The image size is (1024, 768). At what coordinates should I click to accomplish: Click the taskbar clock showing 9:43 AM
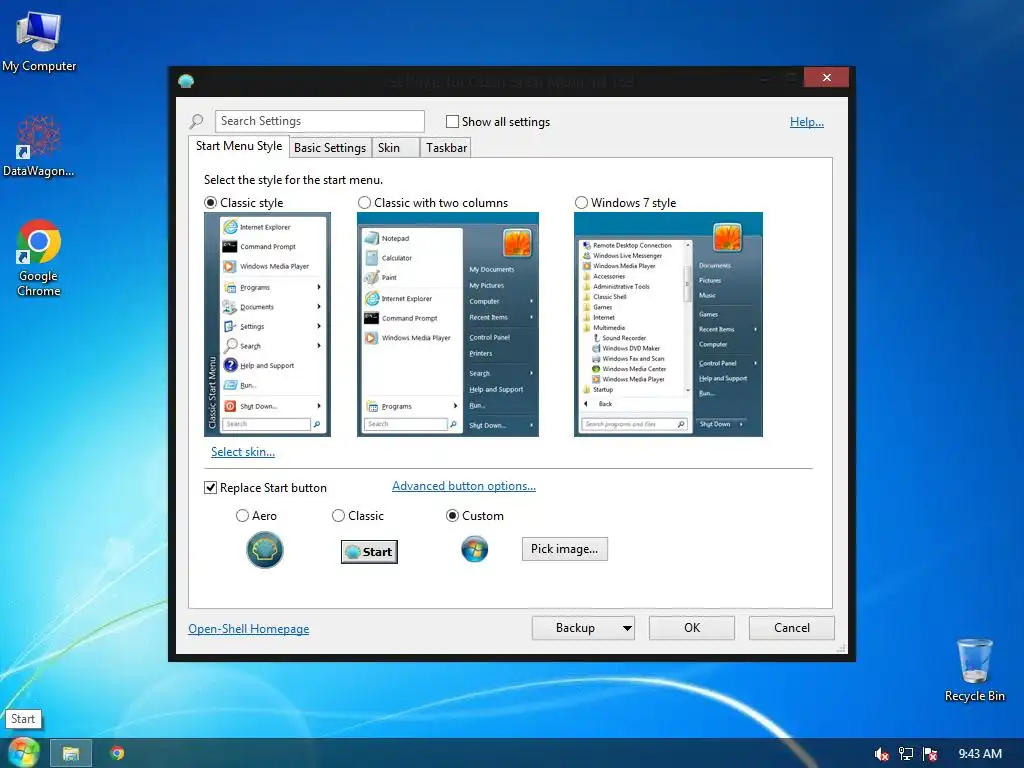[x=980, y=754]
